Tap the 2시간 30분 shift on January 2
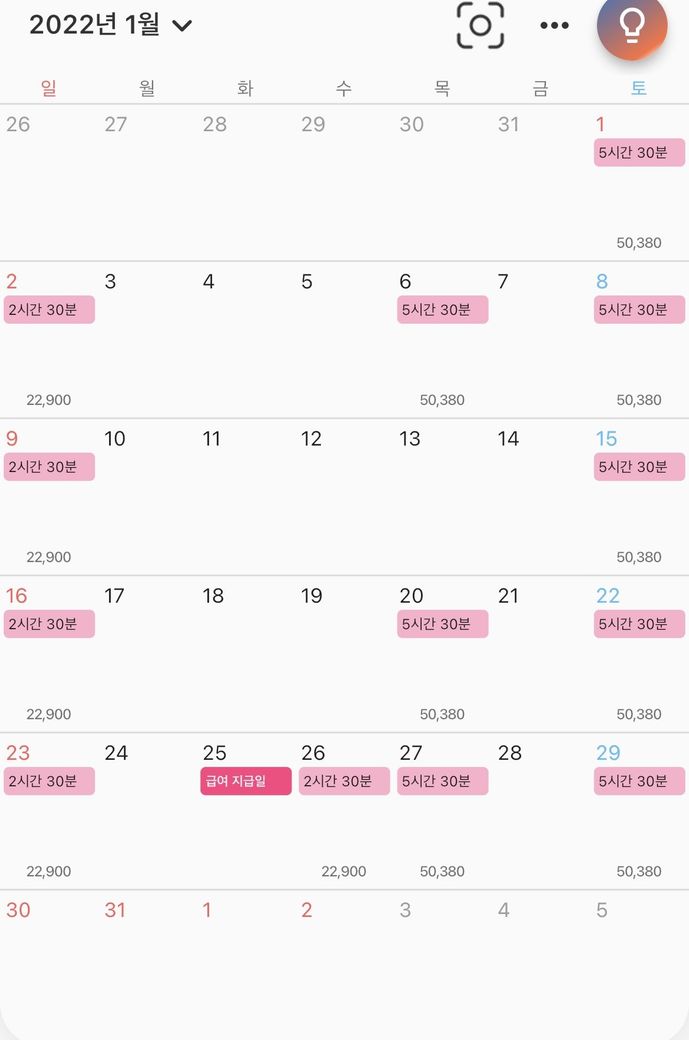 pos(49,310)
